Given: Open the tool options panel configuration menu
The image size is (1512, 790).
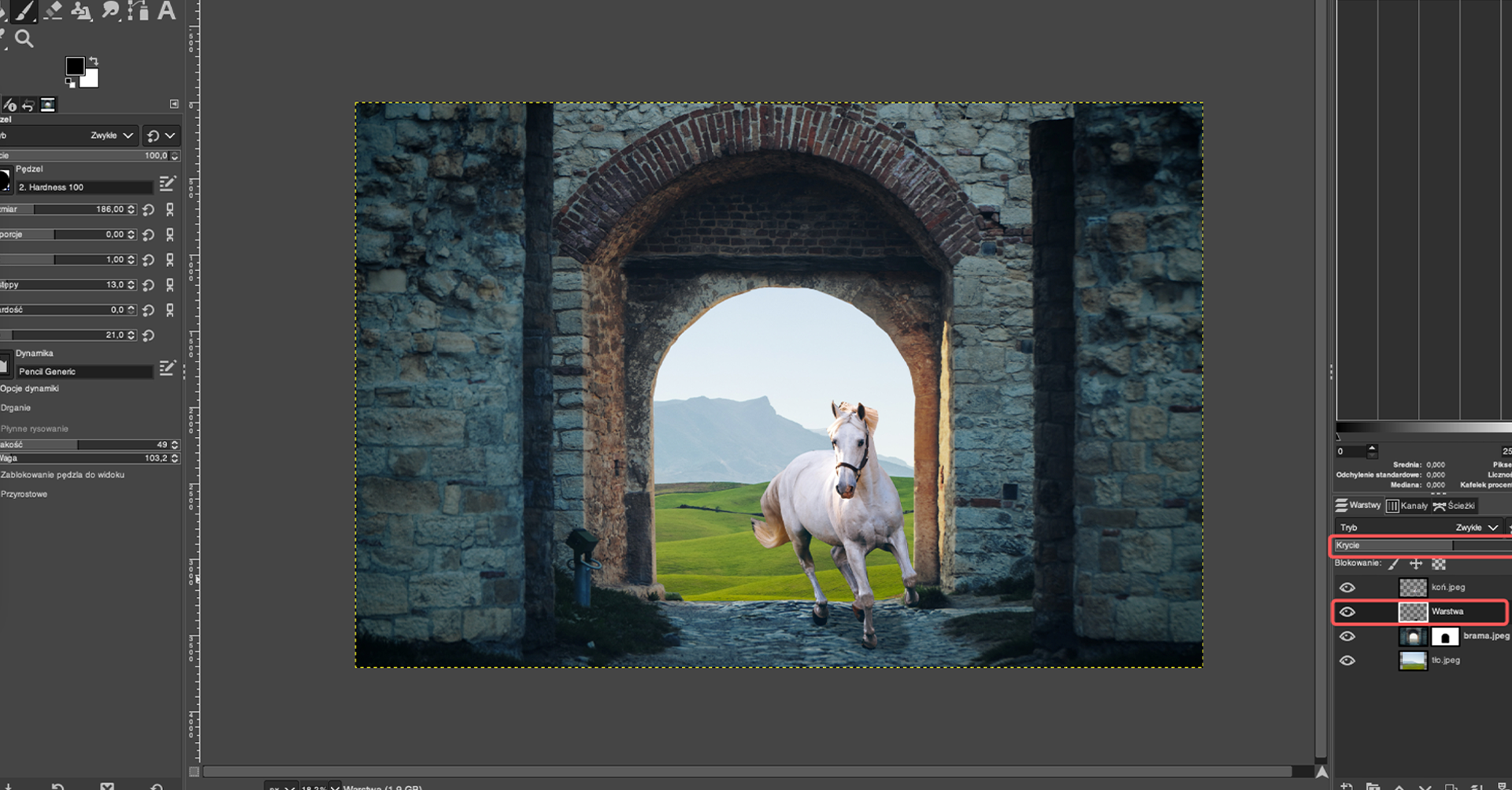Looking at the screenshot, I should [174, 104].
